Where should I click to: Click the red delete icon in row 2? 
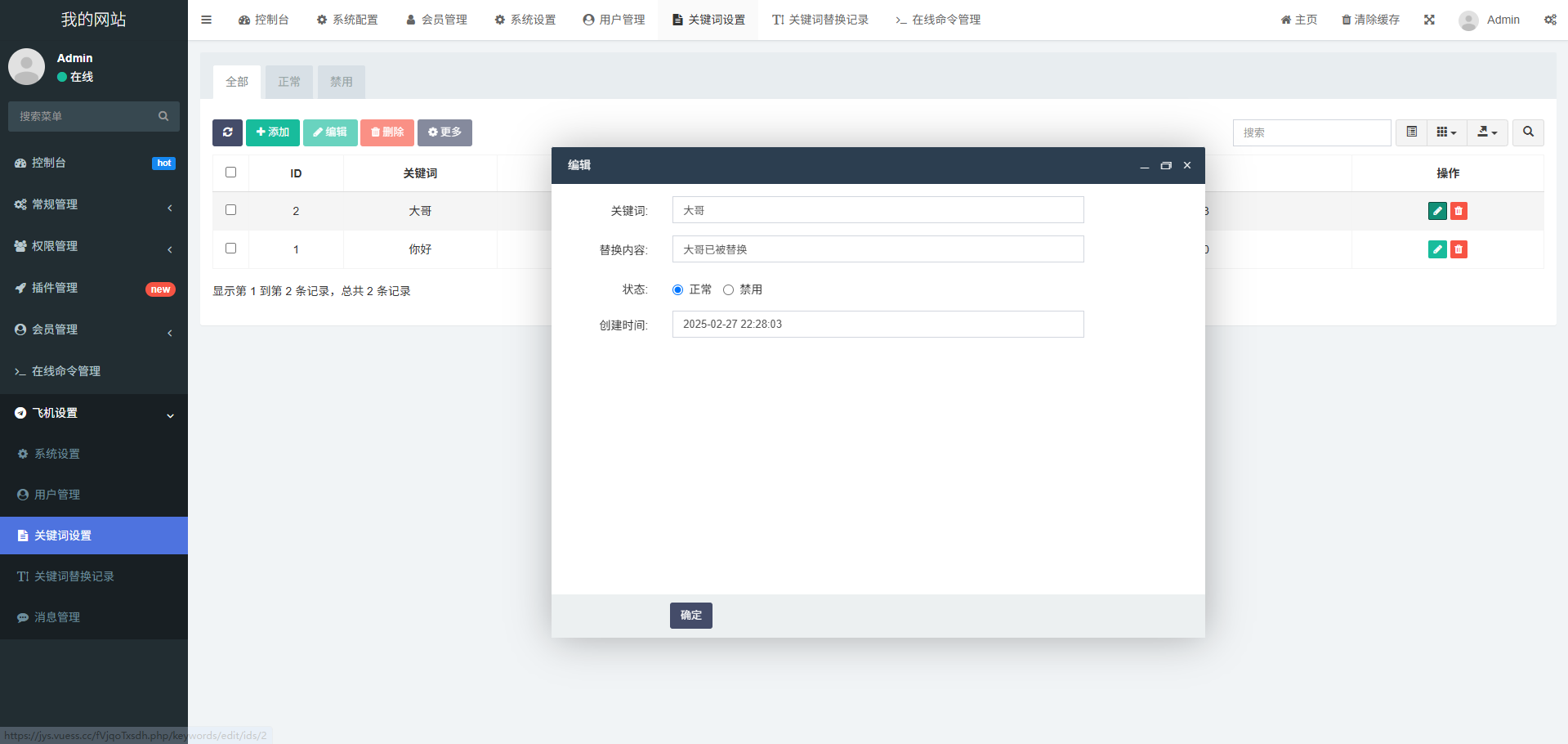[x=1459, y=211]
